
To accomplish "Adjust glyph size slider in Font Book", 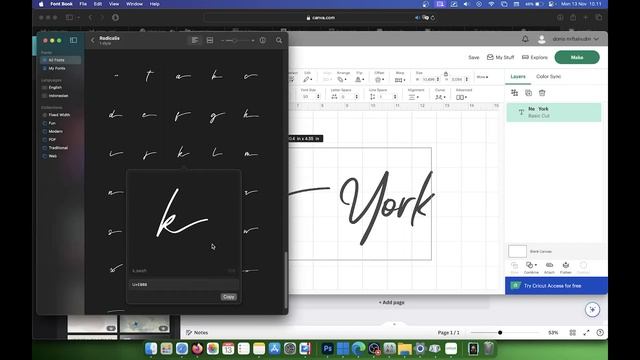I will point(235,40).
